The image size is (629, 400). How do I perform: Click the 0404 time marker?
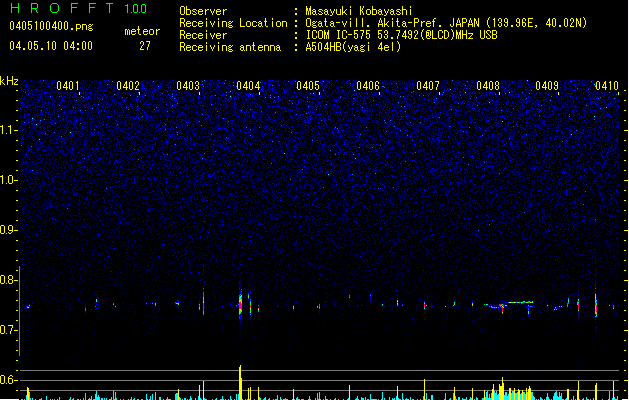tap(248, 86)
